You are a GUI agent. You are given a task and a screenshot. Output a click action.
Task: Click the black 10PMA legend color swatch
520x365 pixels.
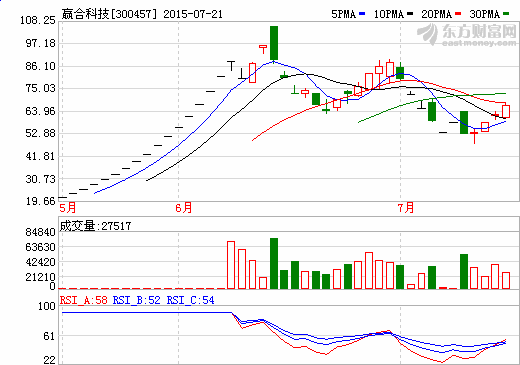point(410,14)
